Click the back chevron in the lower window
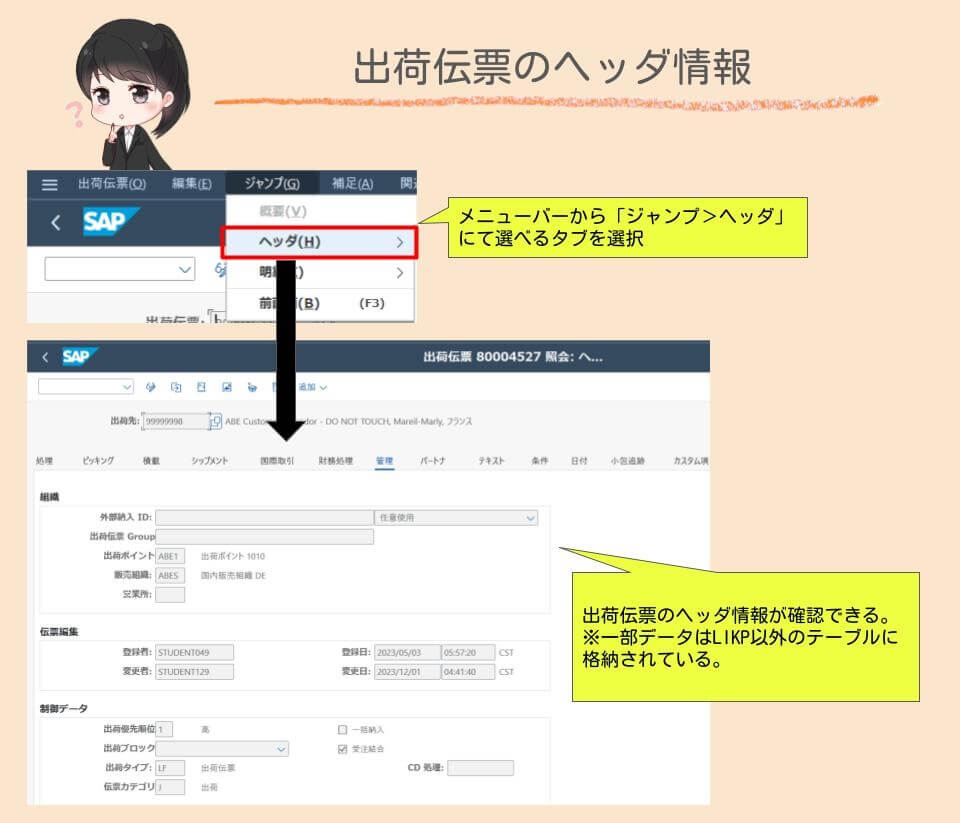Screen dimensions: 960x823 point(47,357)
